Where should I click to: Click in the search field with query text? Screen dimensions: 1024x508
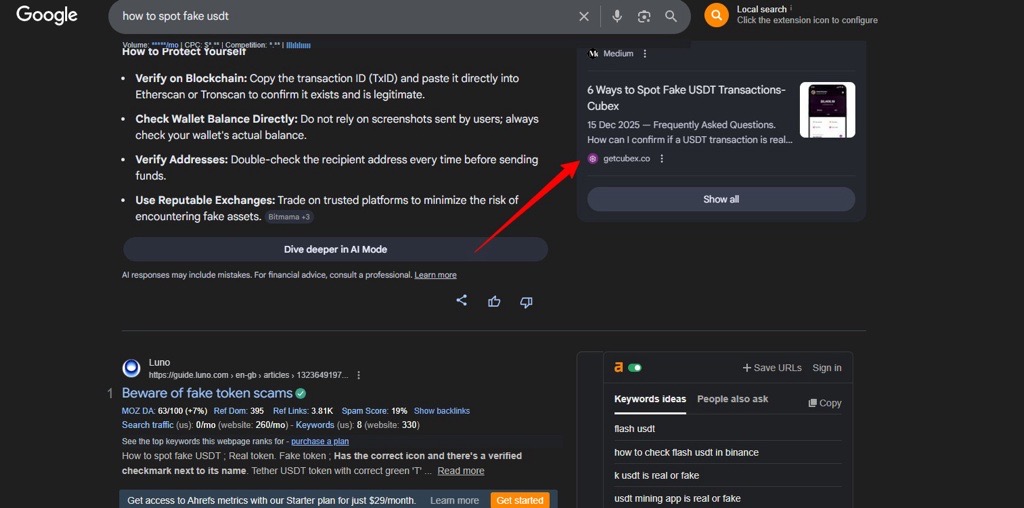tap(340, 17)
